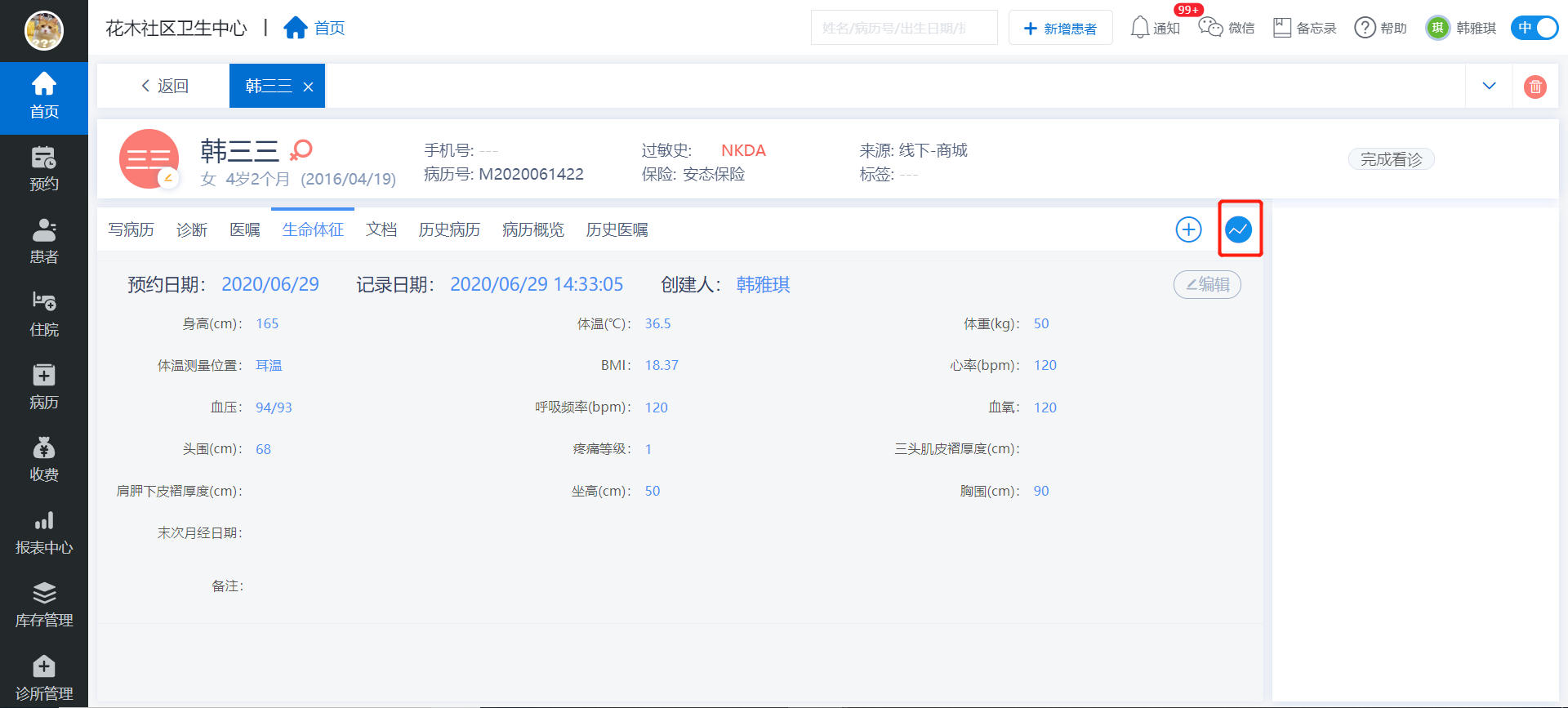Click height value 165

tap(267, 323)
